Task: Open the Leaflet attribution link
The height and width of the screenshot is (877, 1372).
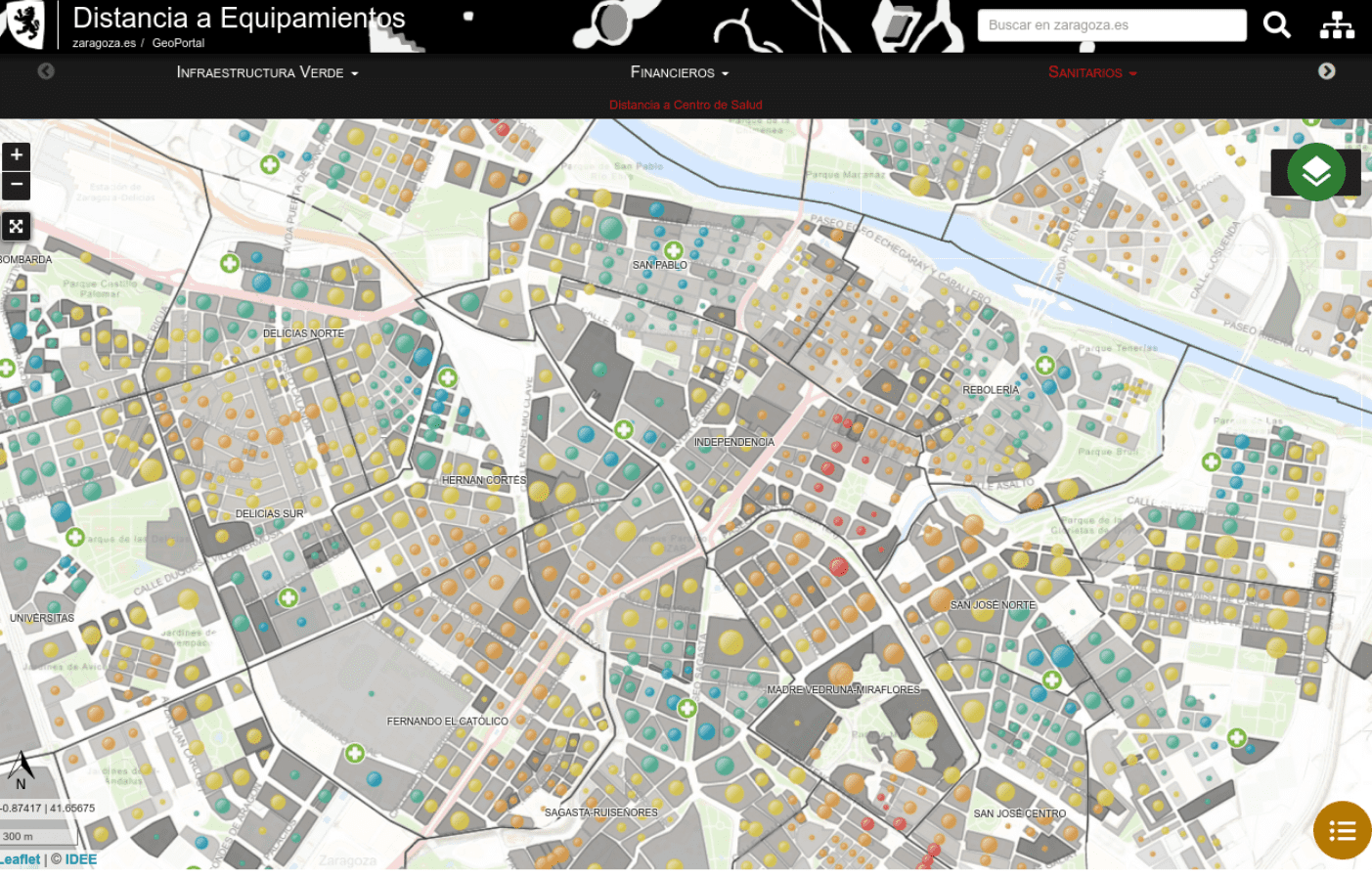Action: (x=20, y=859)
